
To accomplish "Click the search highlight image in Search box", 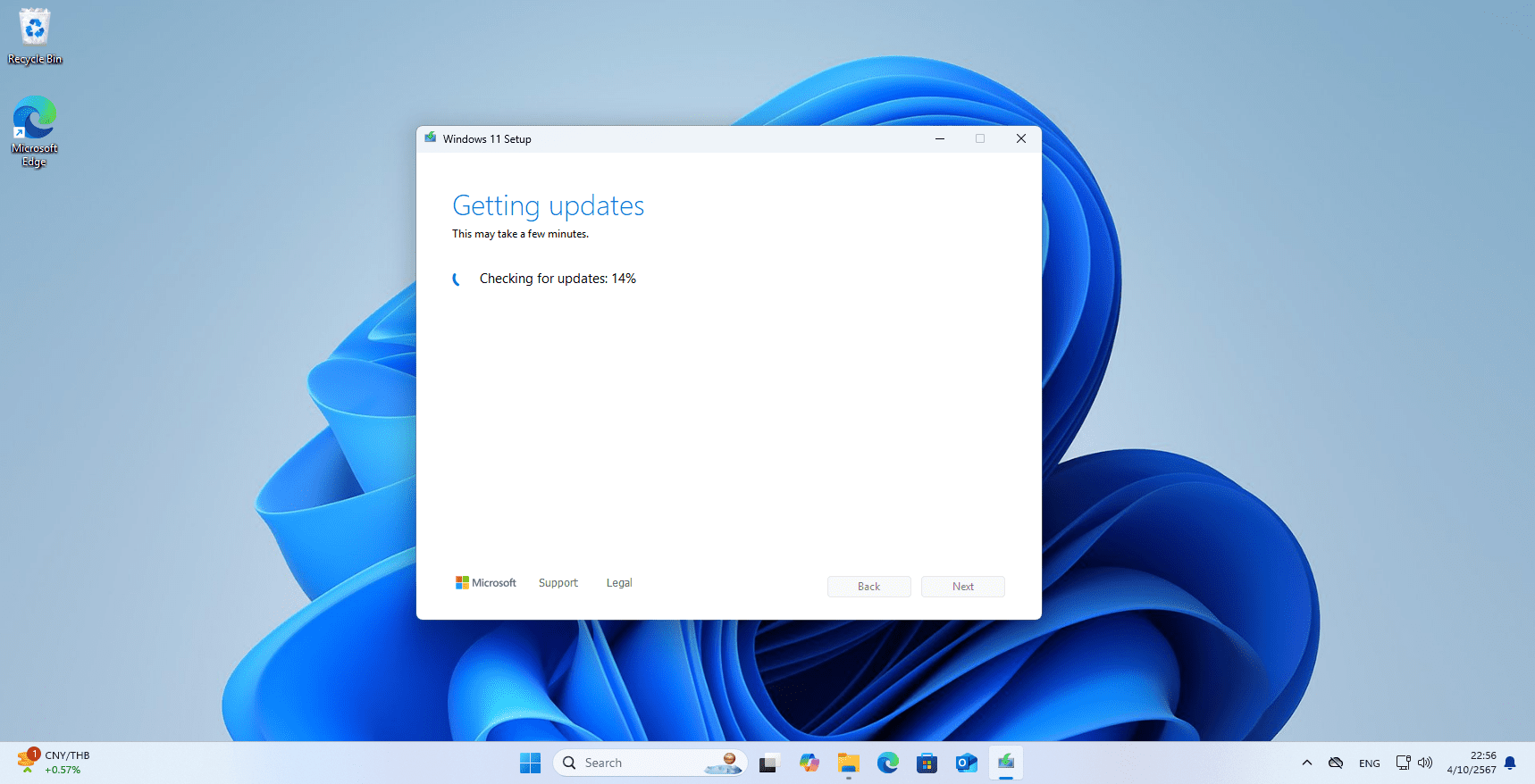I will tap(723, 763).
